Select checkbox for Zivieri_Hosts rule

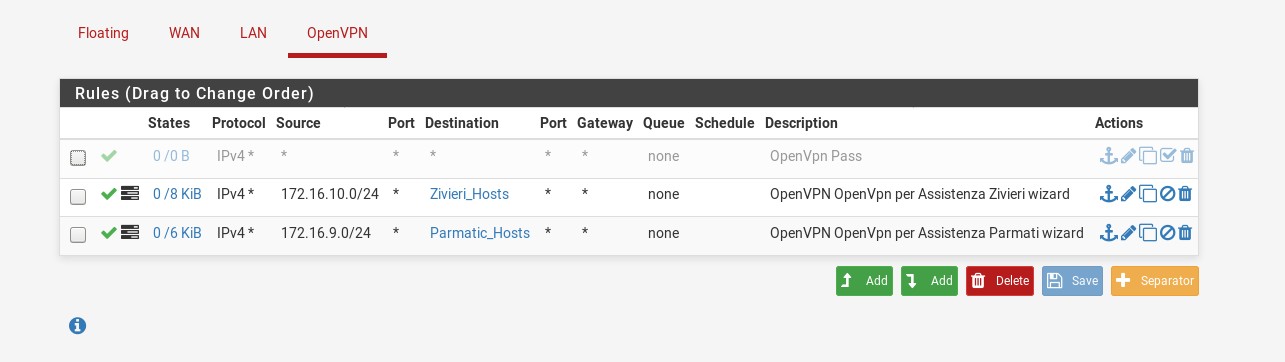(x=78, y=196)
